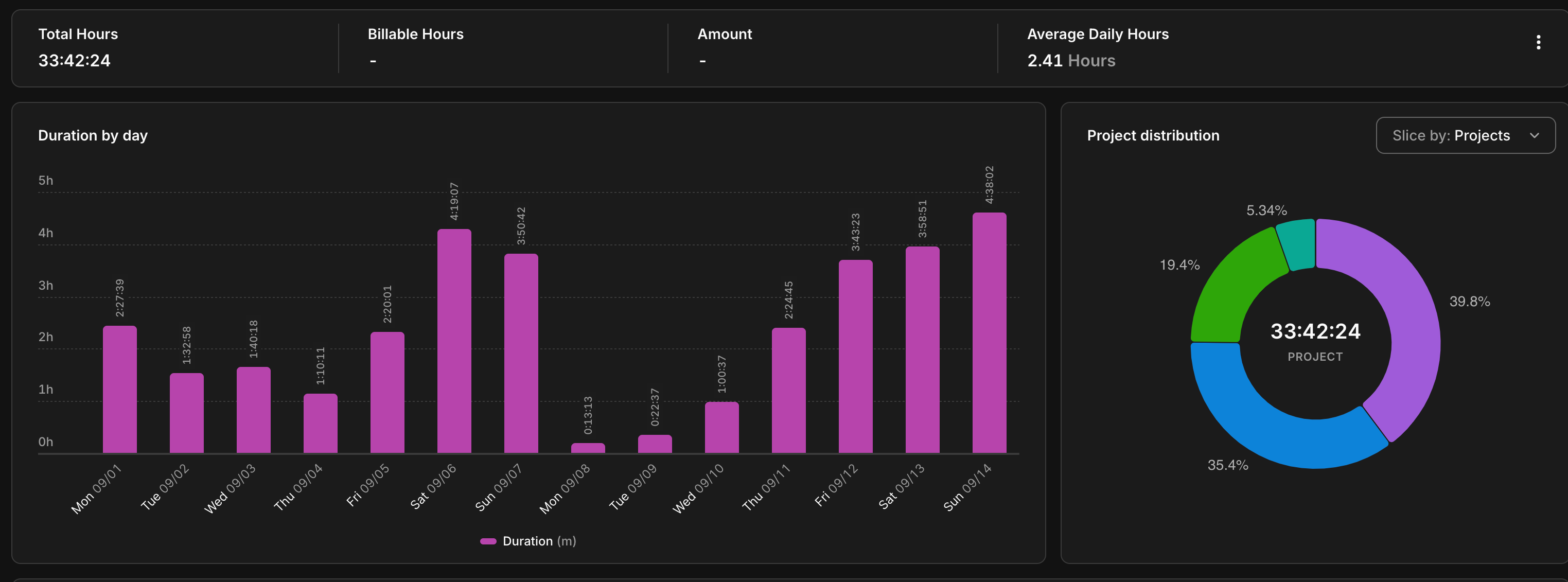This screenshot has height=582, width=1568.
Task: Open the three-dot options menu
Action: point(1538,42)
